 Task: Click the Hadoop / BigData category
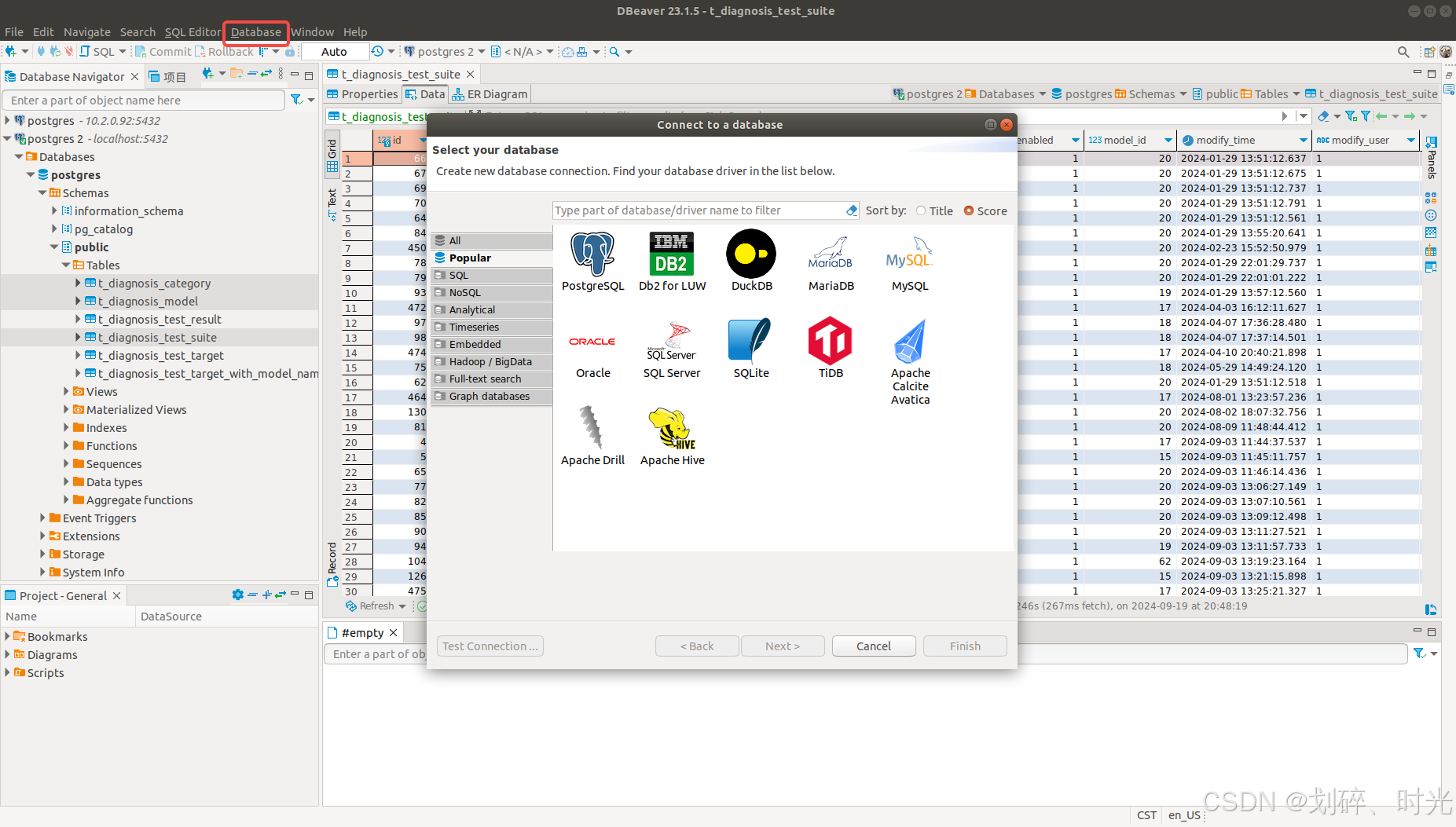[x=492, y=361]
